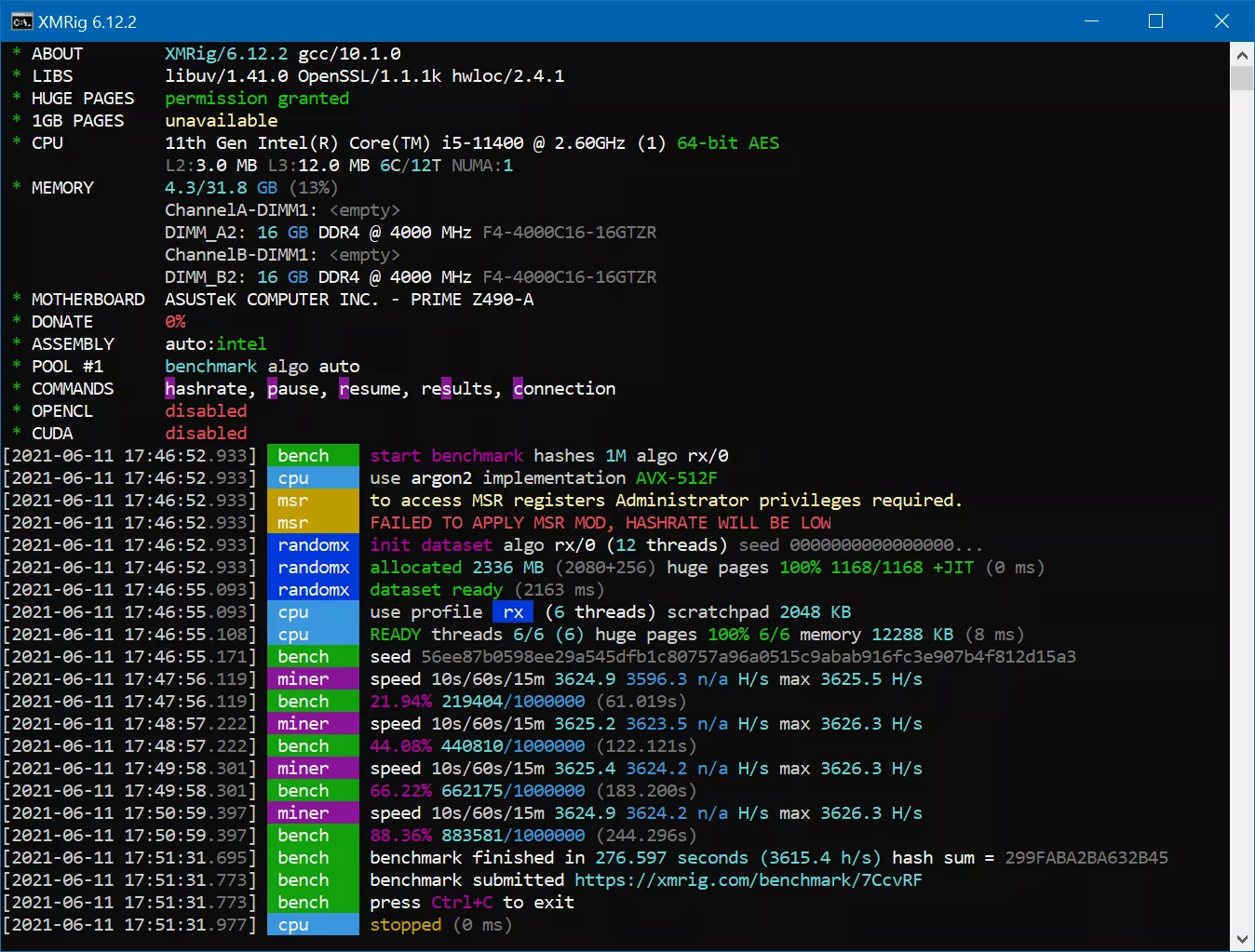Click the 'miner' tag at 17:48:57.222
The height and width of the screenshot is (952, 1255).
pos(313,724)
